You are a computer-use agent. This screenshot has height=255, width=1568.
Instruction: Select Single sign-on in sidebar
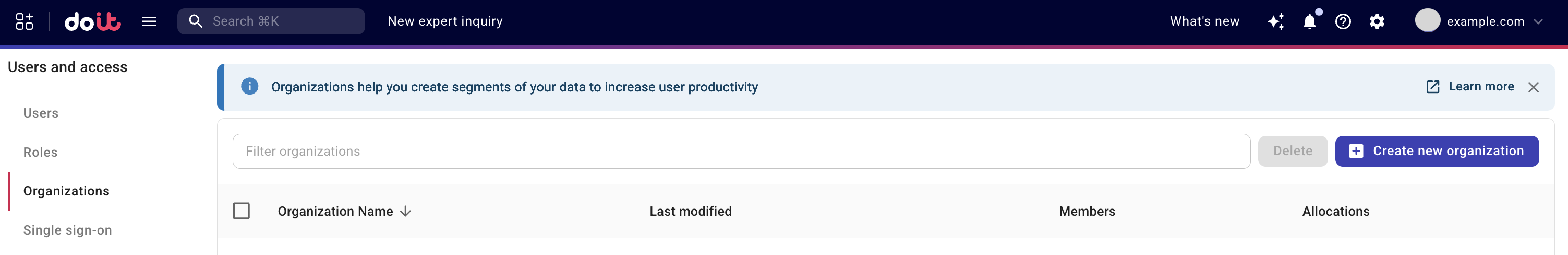click(68, 230)
